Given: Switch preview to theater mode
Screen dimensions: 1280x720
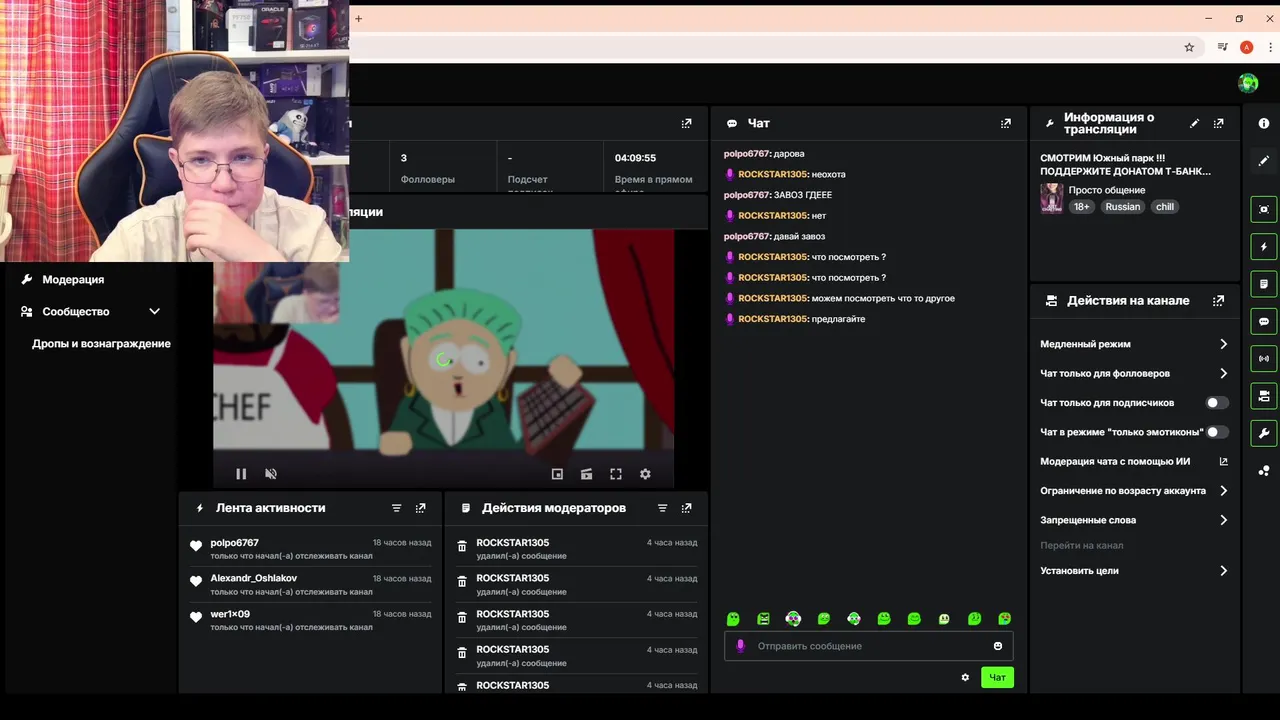Looking at the screenshot, I should 587,474.
